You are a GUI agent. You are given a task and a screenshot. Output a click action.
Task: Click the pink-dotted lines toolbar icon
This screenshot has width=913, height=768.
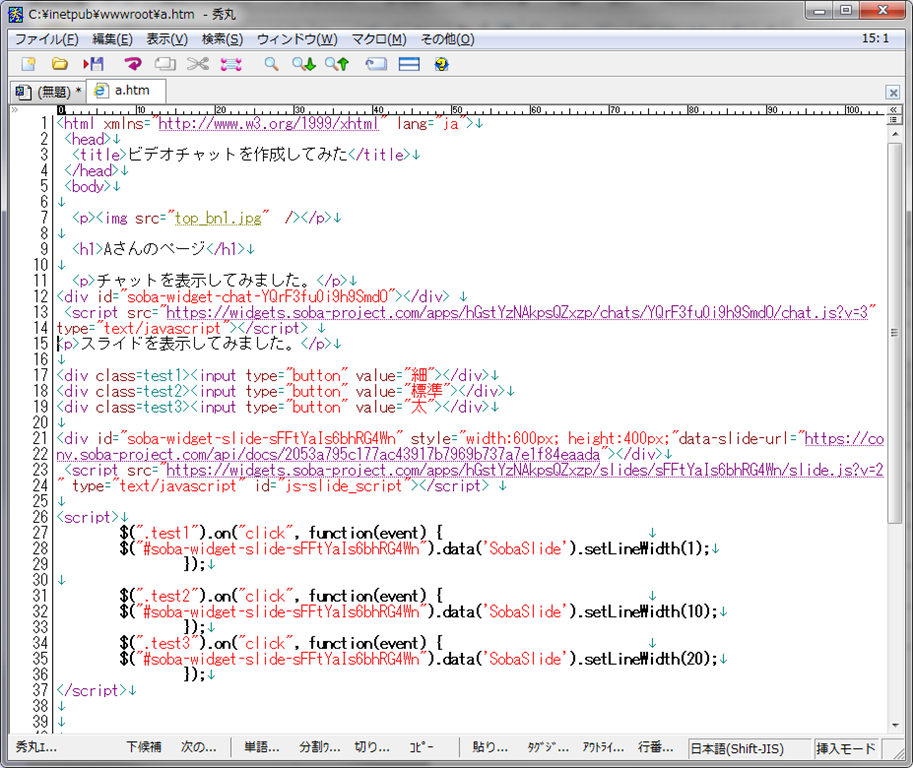[x=231, y=64]
